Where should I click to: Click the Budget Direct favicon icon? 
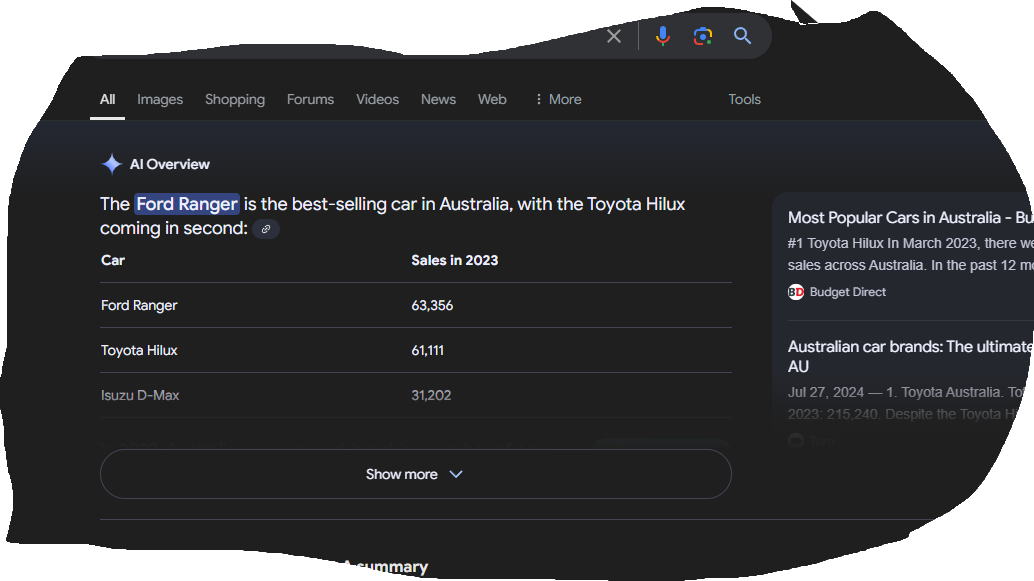pyautogui.click(x=796, y=292)
